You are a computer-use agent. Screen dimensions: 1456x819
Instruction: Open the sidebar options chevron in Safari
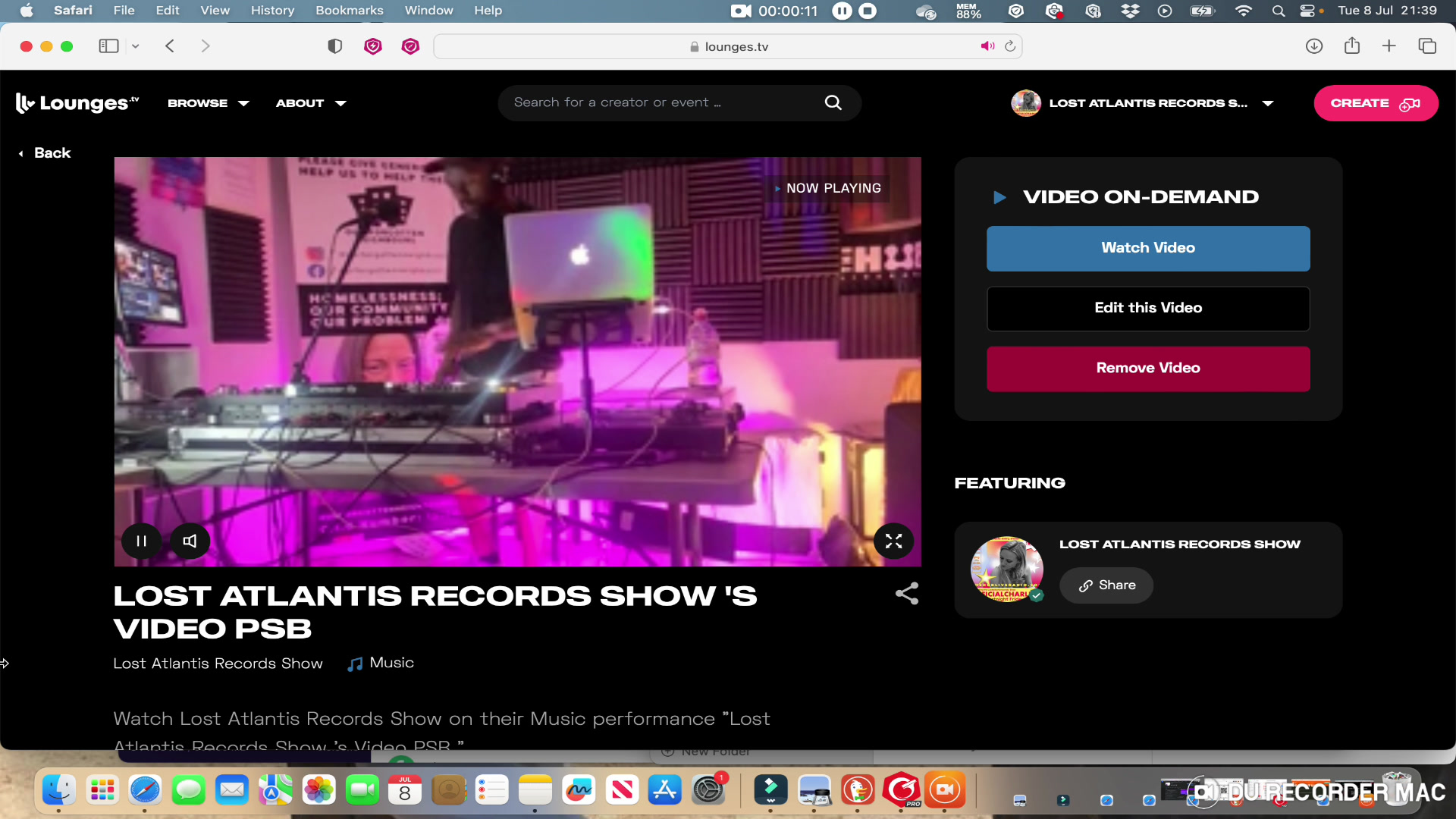pyautogui.click(x=136, y=46)
